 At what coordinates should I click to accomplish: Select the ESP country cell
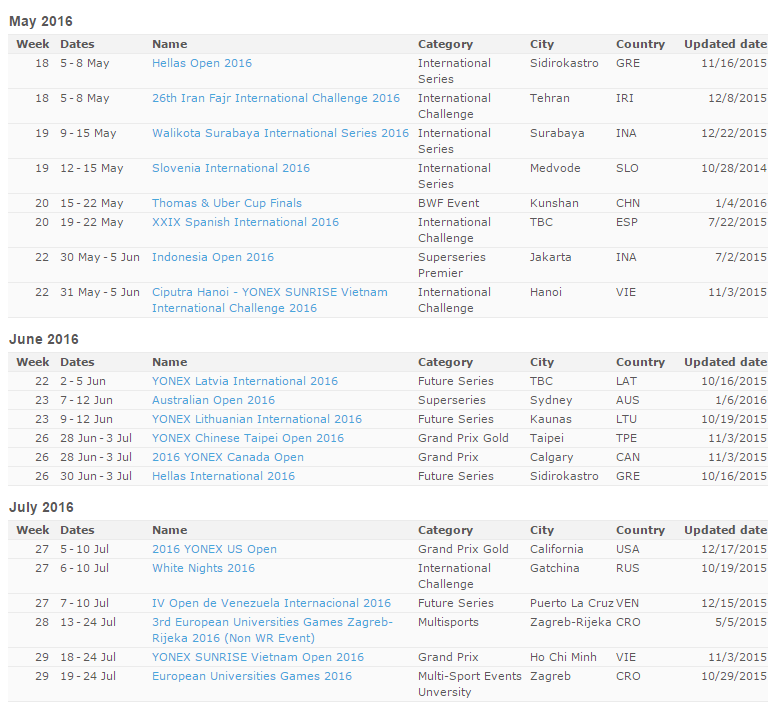[x=627, y=222]
